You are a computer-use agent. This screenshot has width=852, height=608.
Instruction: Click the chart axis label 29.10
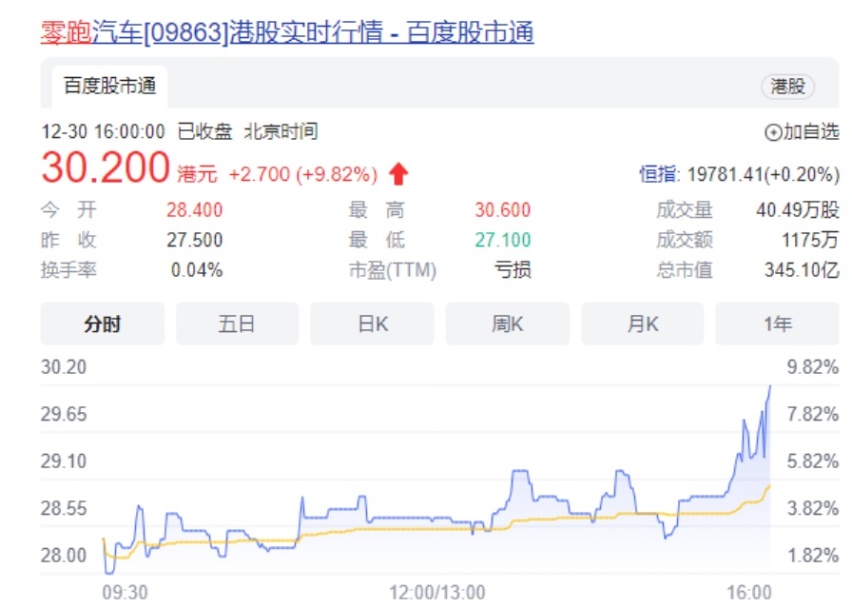click(x=64, y=461)
